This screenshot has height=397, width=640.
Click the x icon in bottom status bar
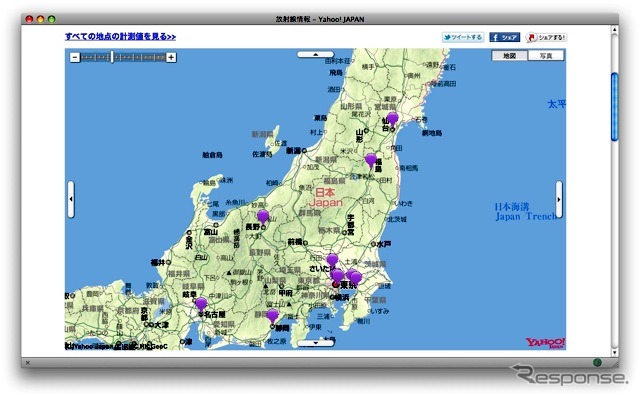[x=28, y=362]
